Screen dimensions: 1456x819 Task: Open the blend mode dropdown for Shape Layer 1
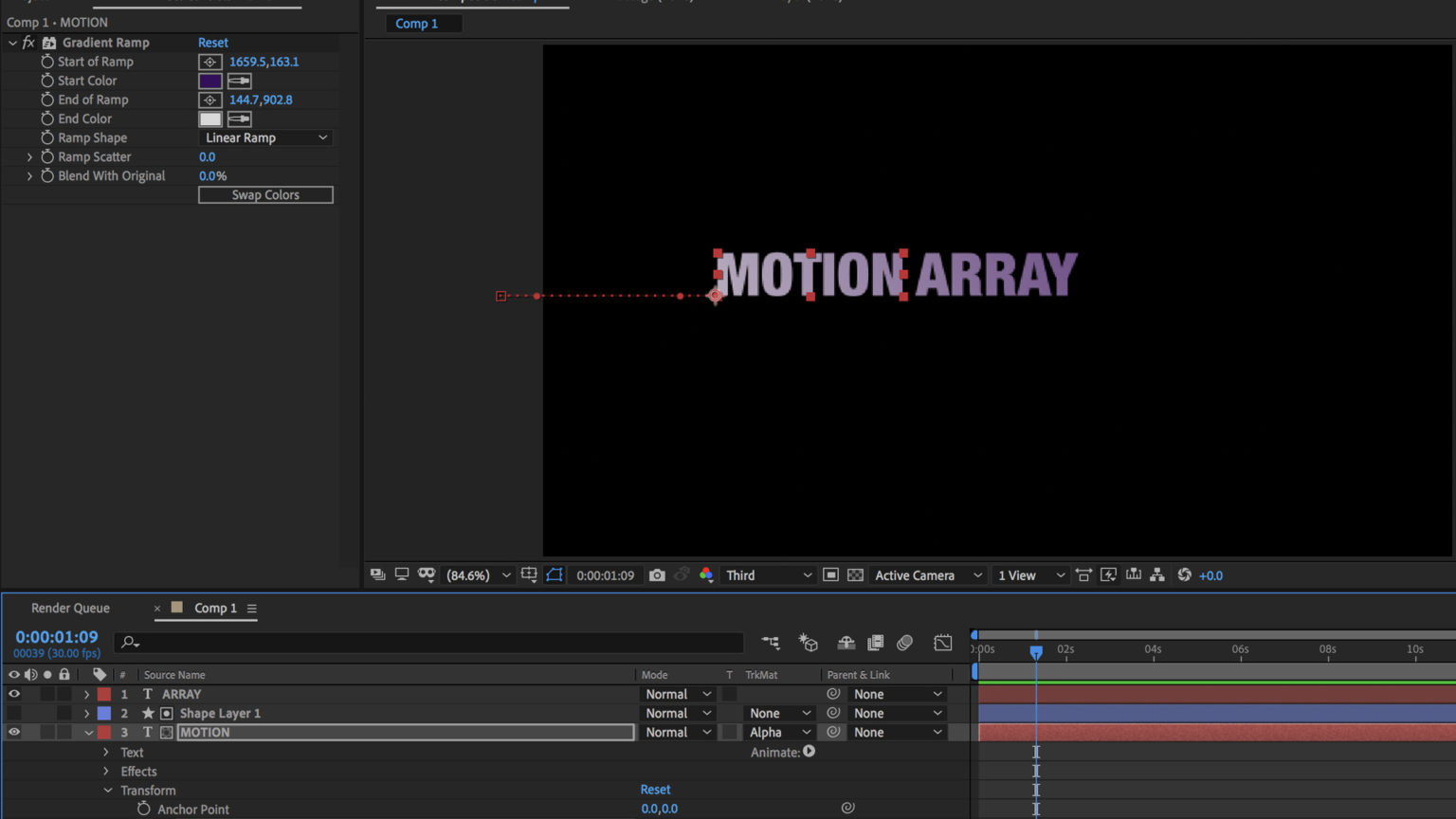point(677,713)
